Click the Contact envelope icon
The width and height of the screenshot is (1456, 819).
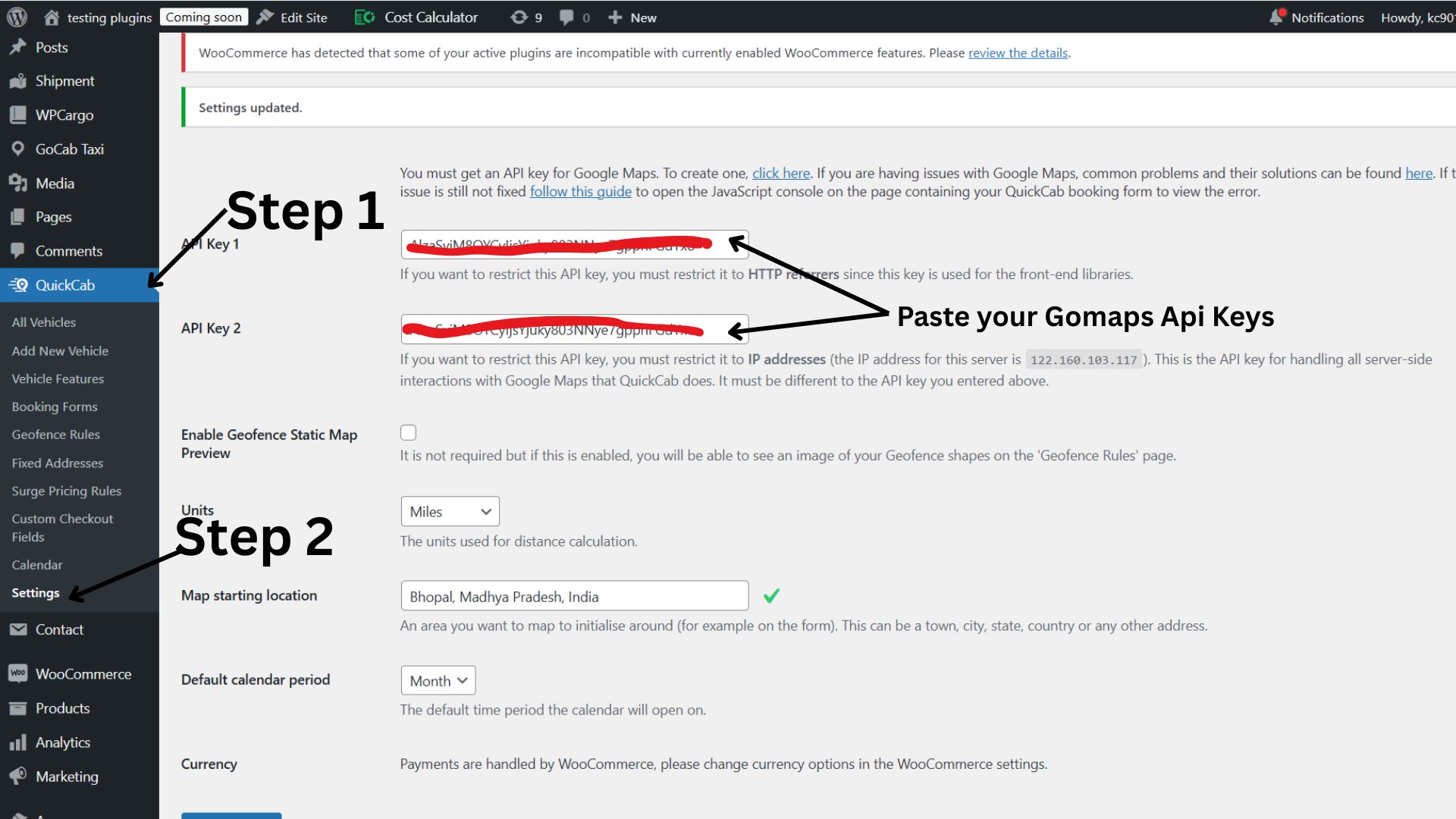(x=17, y=629)
